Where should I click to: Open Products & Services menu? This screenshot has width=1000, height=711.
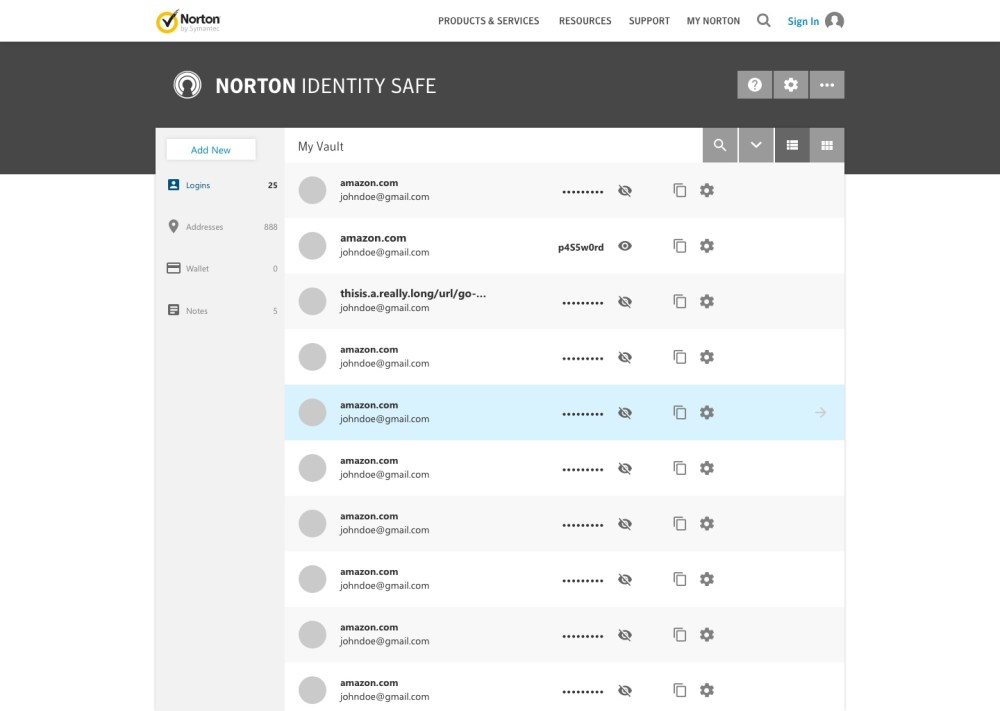point(488,21)
